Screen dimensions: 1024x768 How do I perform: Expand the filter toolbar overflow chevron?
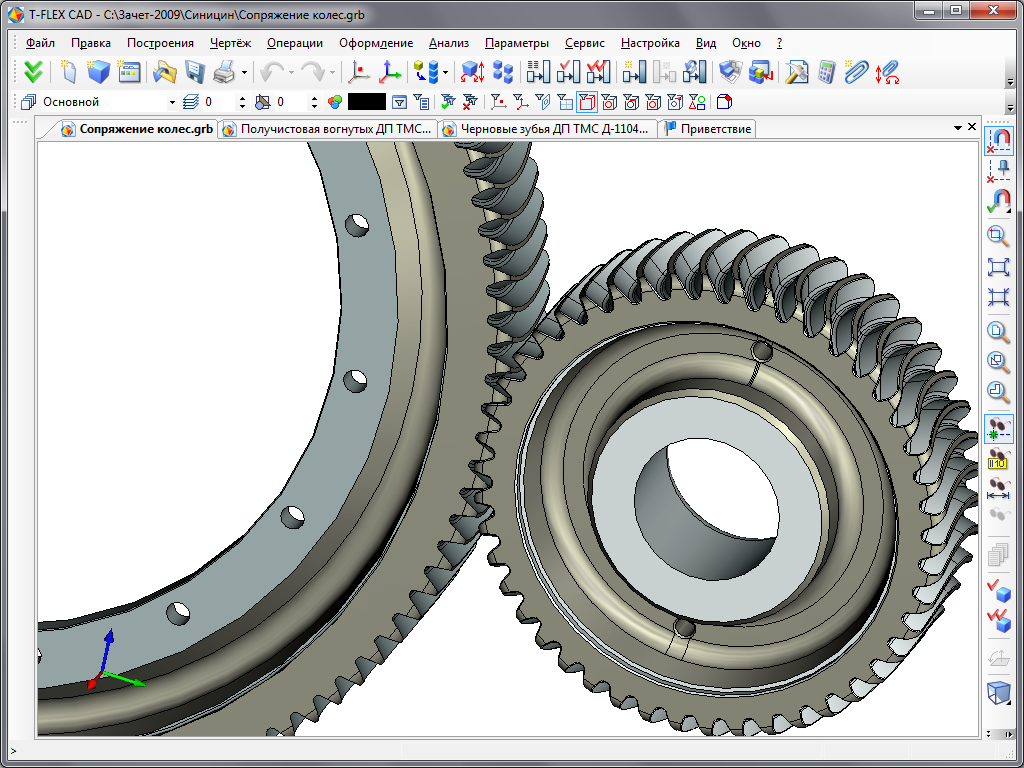[x=1010, y=108]
